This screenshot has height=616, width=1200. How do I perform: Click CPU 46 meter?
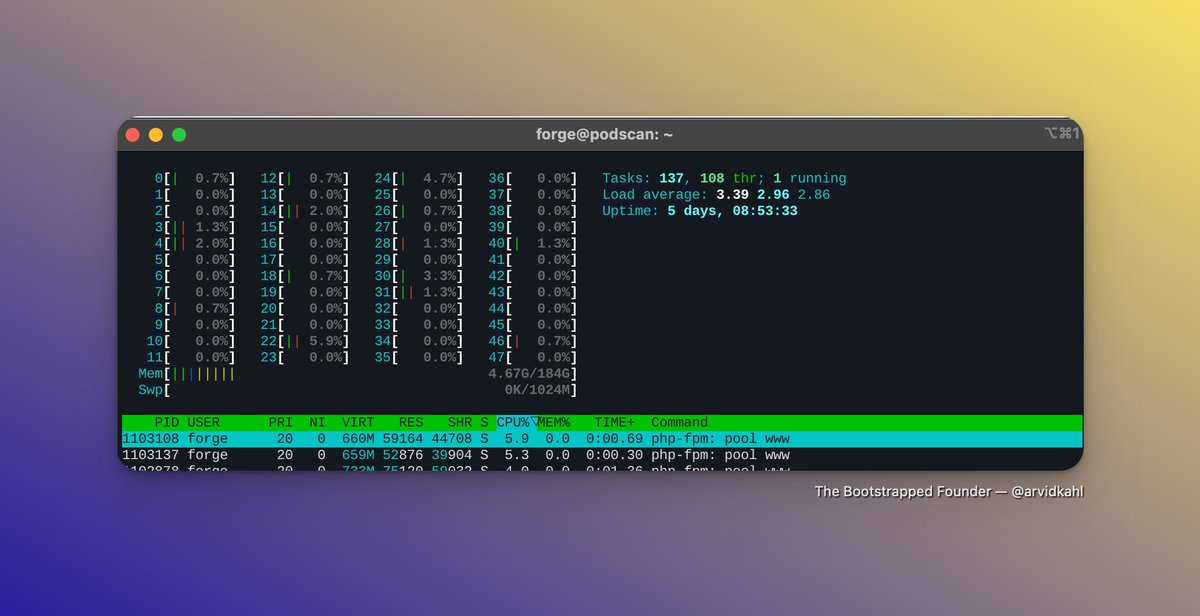pos(532,341)
